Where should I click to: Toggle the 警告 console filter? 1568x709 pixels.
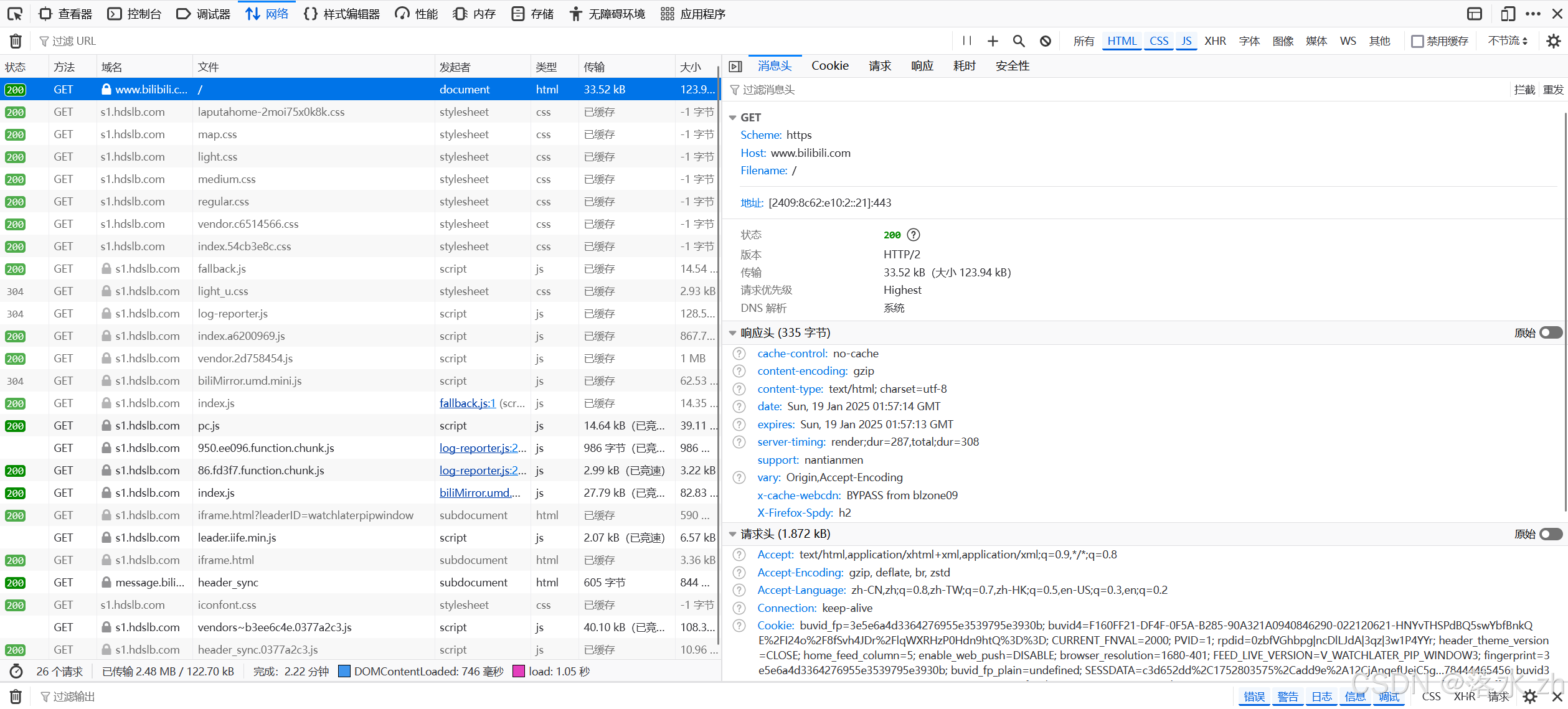coord(1288,697)
